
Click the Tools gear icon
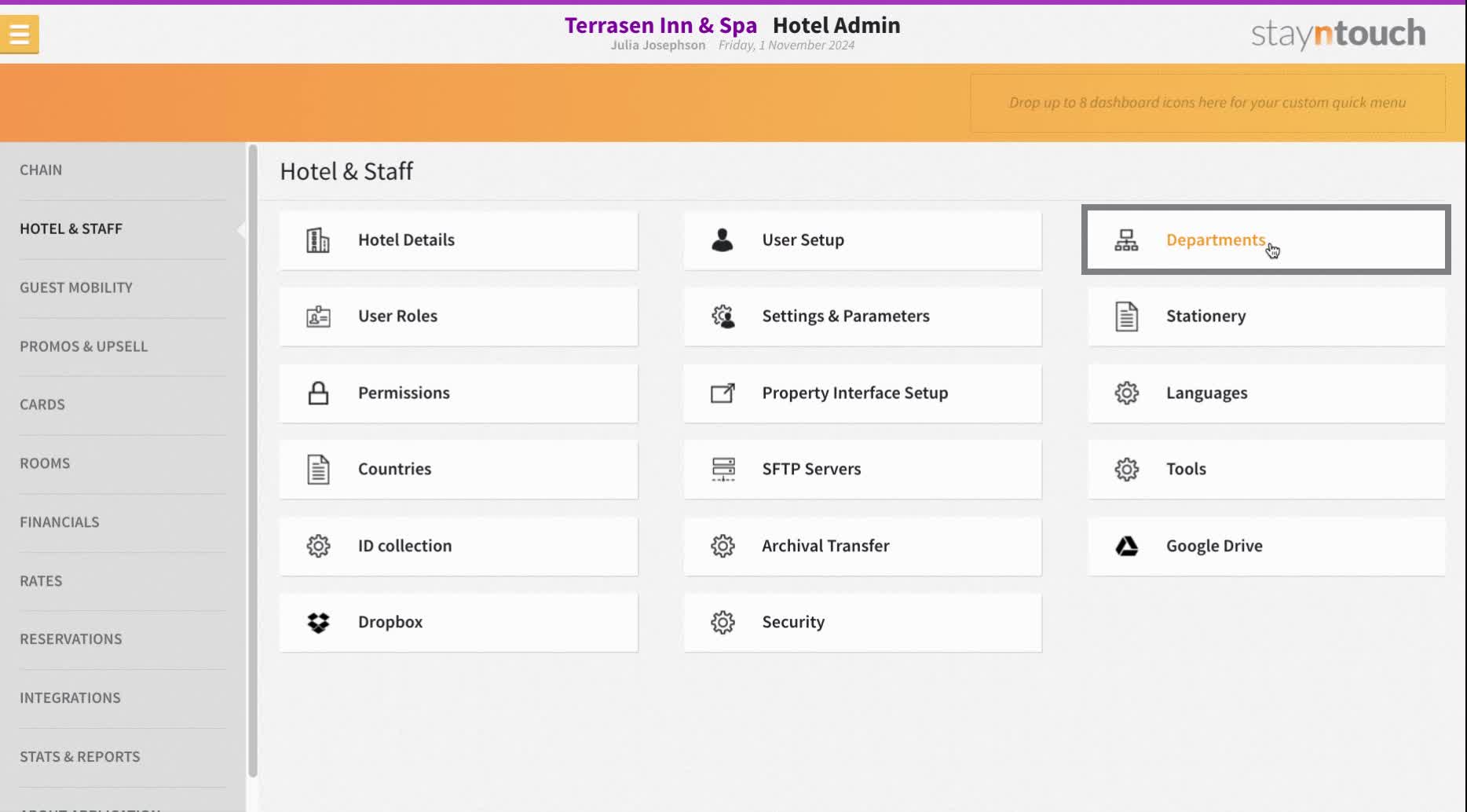[x=1126, y=470]
